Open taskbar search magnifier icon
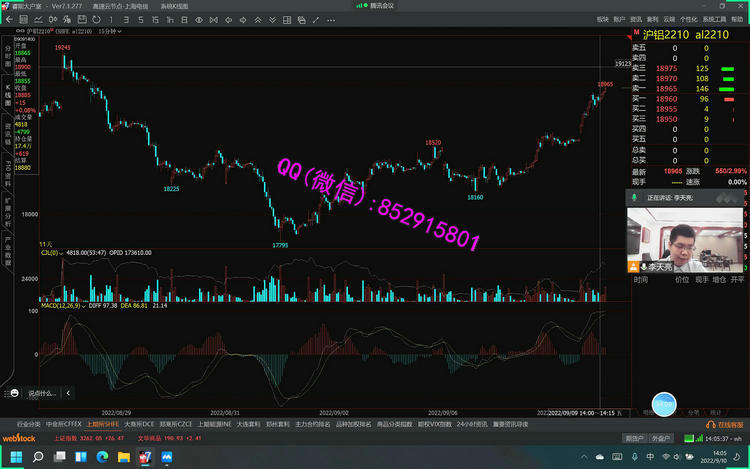The height and width of the screenshot is (469, 750). [39, 457]
